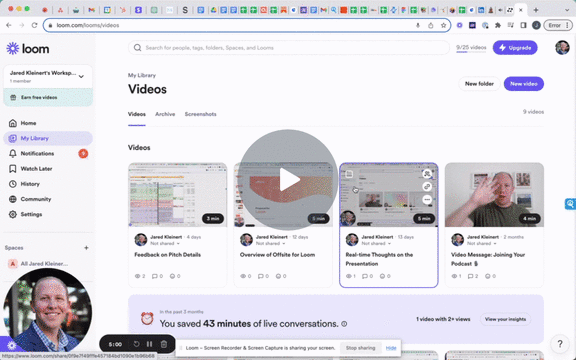Switch to Videos tab
Image resolution: width=576 pixels, height=360 pixels.
point(137,114)
